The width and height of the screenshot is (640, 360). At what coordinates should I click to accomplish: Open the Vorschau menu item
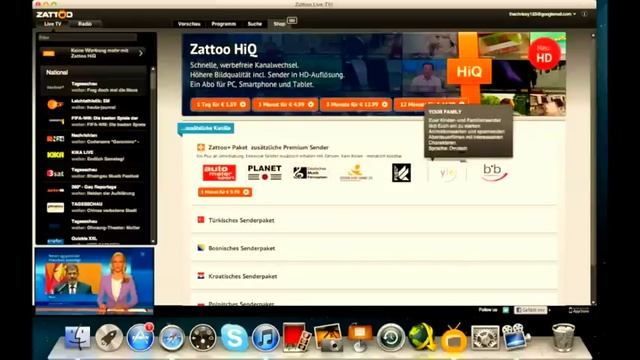(189, 24)
